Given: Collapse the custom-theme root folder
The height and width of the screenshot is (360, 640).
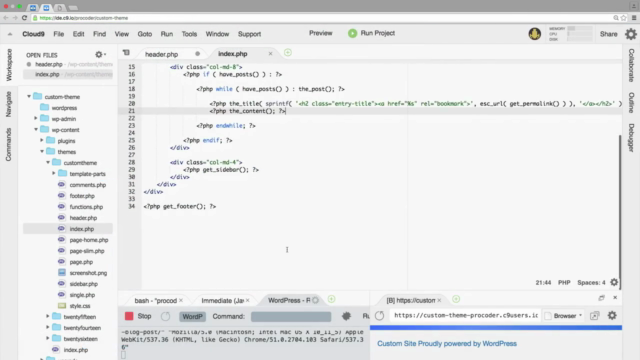Looking at the screenshot, I should (x=29, y=97).
